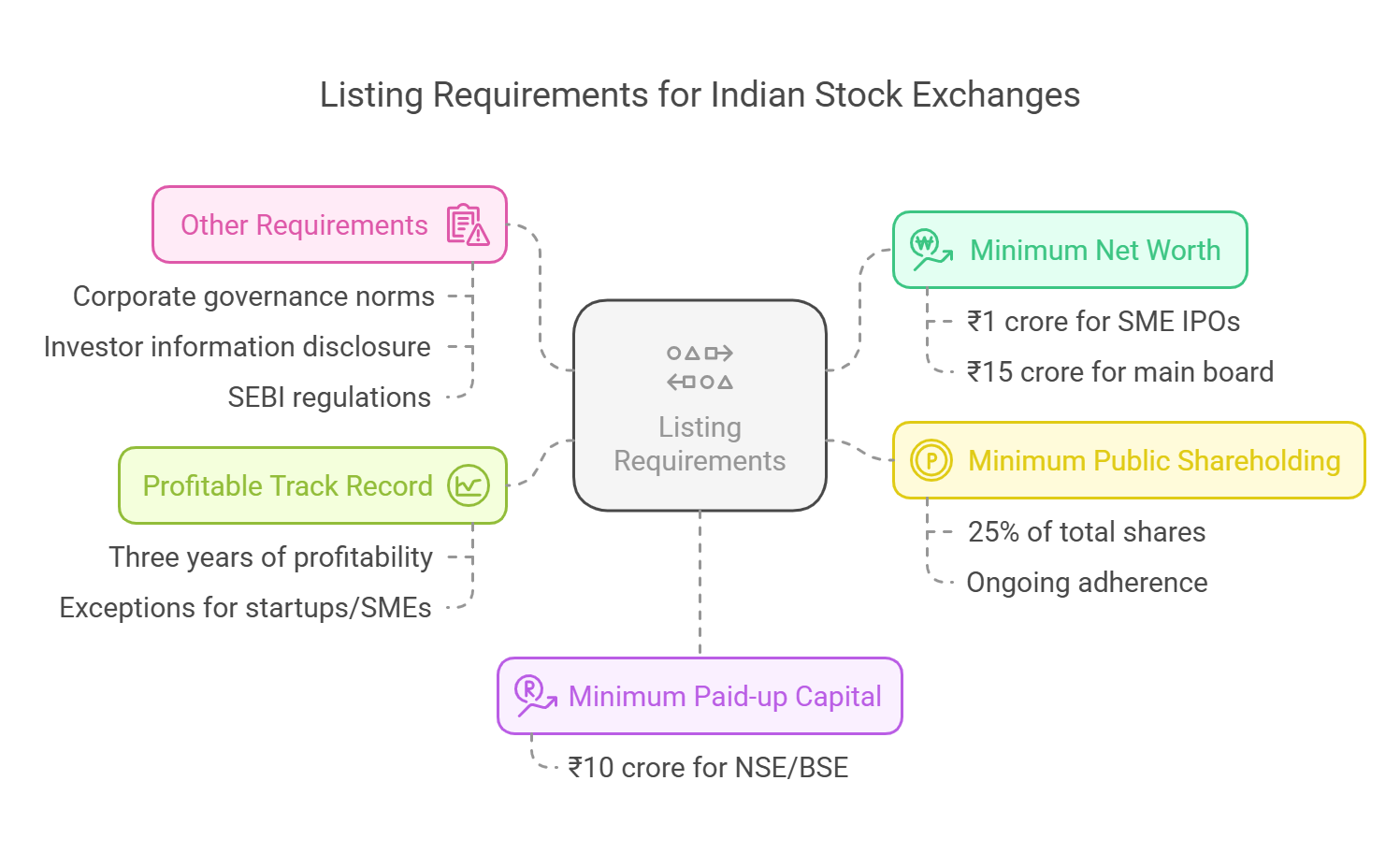Viewport: 1400px width, 853px height.
Task: Click the Minimum Paid-up Capital label
Action: click(x=725, y=697)
